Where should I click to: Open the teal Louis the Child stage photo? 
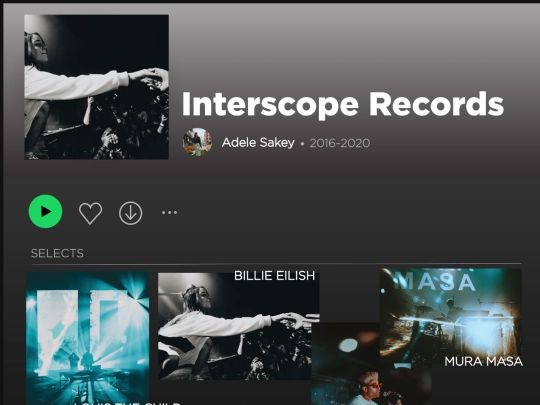[87, 338]
